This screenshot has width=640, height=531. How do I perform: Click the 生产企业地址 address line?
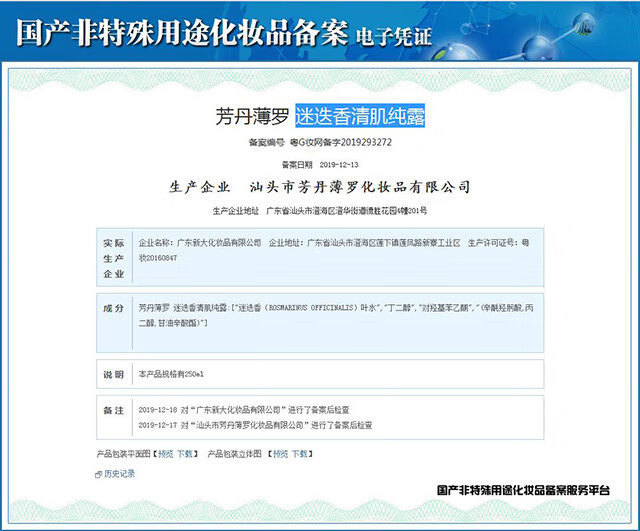(320, 211)
